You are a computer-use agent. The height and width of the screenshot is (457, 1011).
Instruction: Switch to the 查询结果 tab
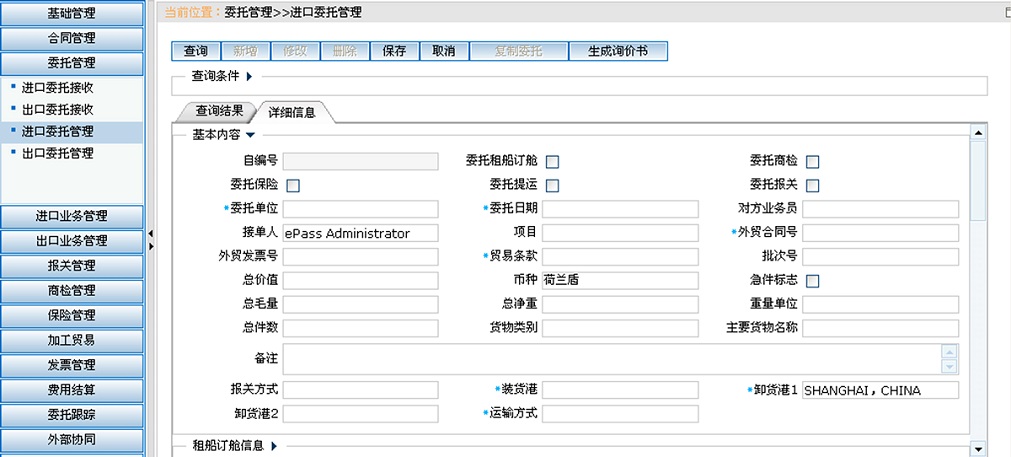coord(217,111)
